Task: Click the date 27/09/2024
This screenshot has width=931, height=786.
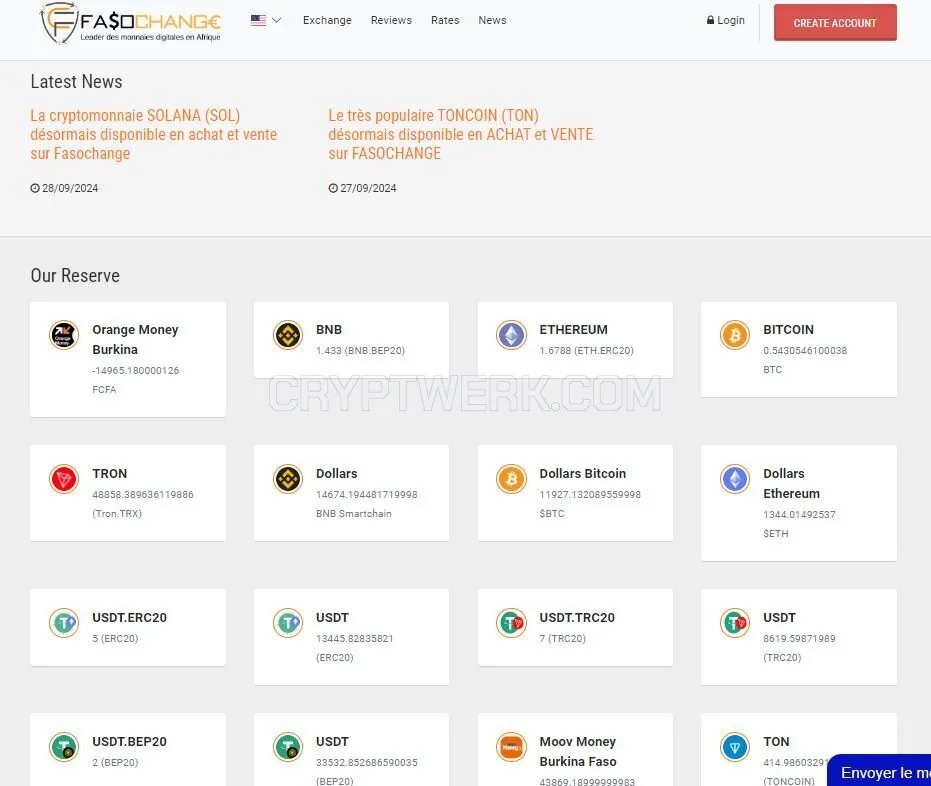Action: [368, 188]
